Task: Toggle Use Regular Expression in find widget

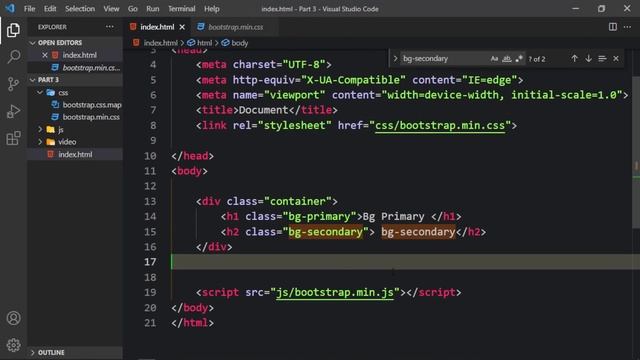Action: click(519, 59)
